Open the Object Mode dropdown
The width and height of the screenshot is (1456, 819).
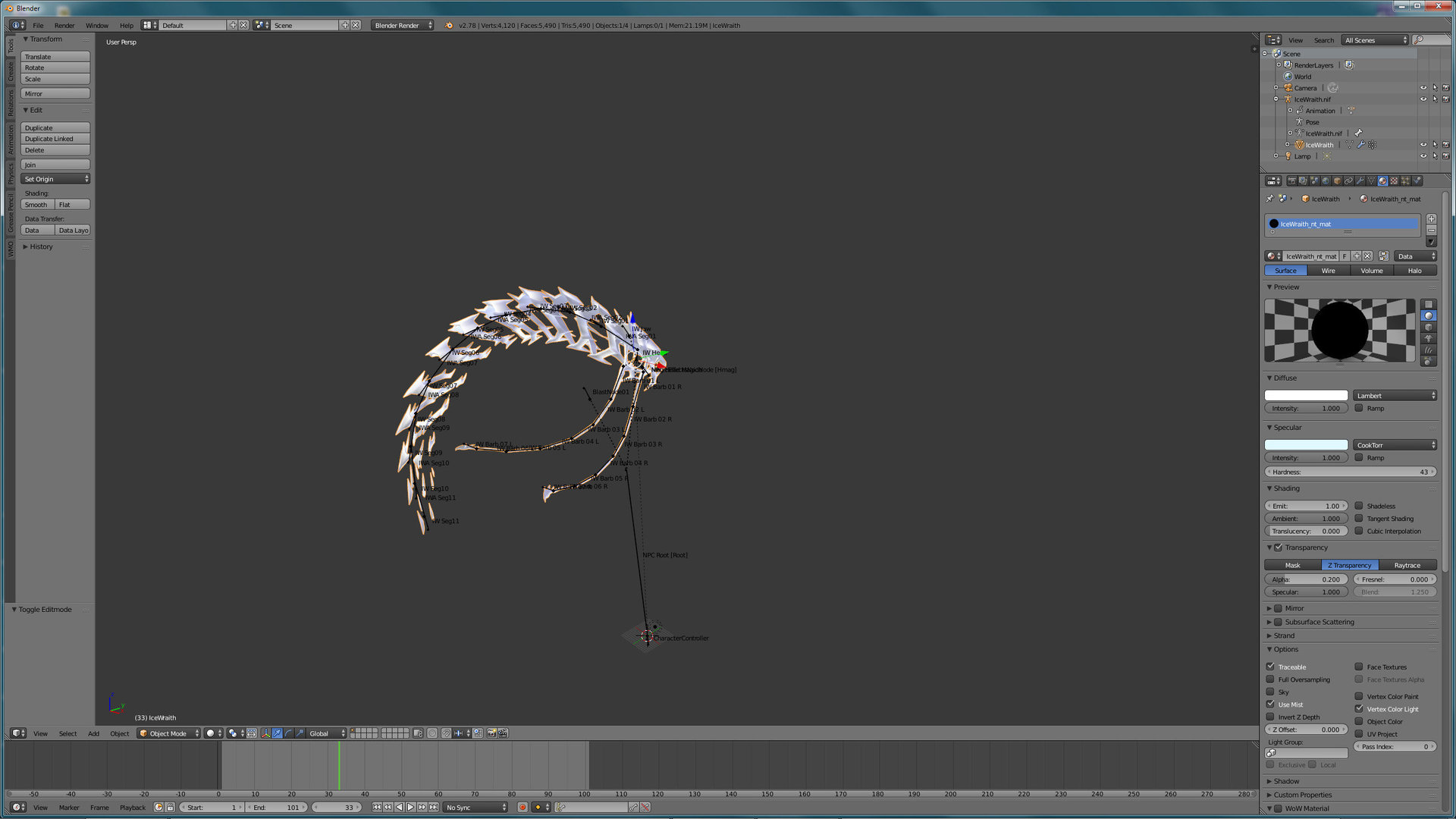coord(169,733)
